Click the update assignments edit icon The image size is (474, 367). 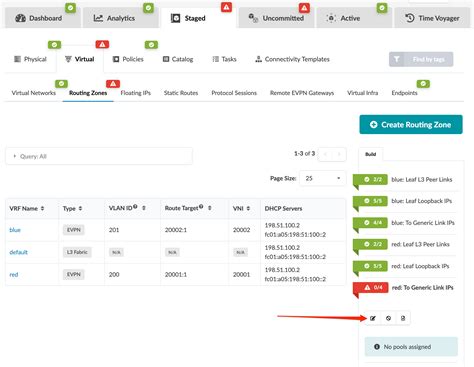(x=373, y=318)
